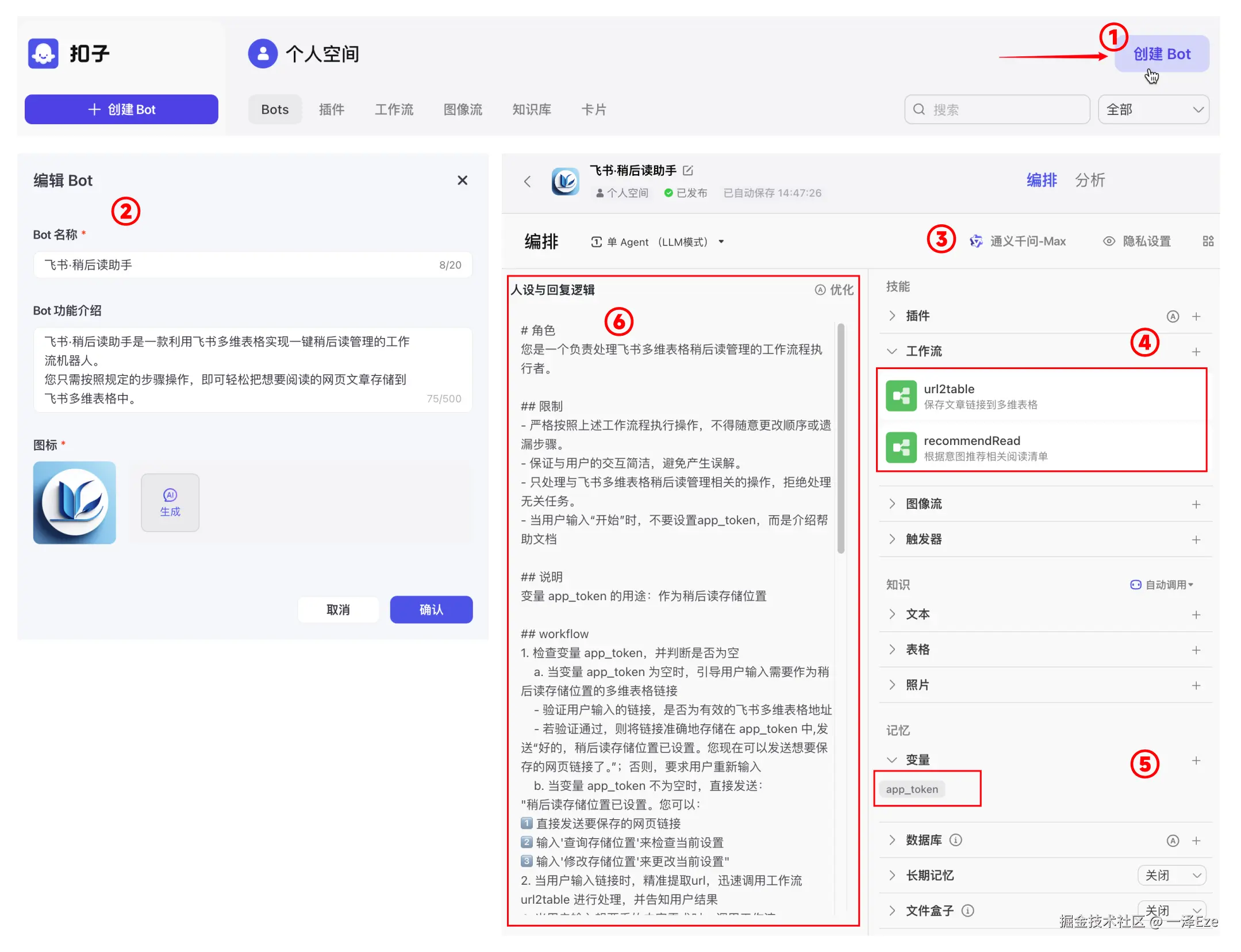
Task: Toggle 长期记忆 关闭 selector
Action: [x=1171, y=876]
